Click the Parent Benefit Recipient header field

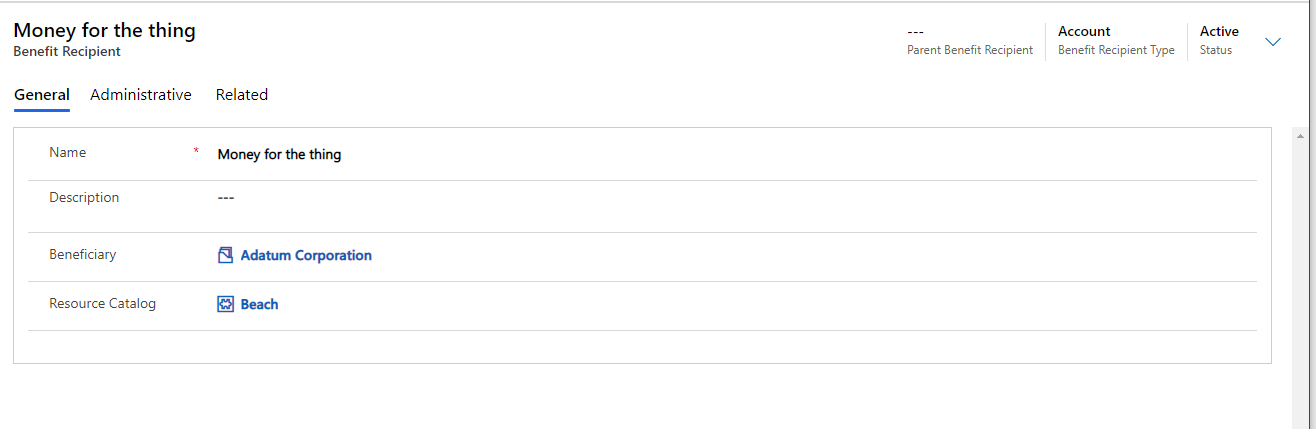point(969,41)
